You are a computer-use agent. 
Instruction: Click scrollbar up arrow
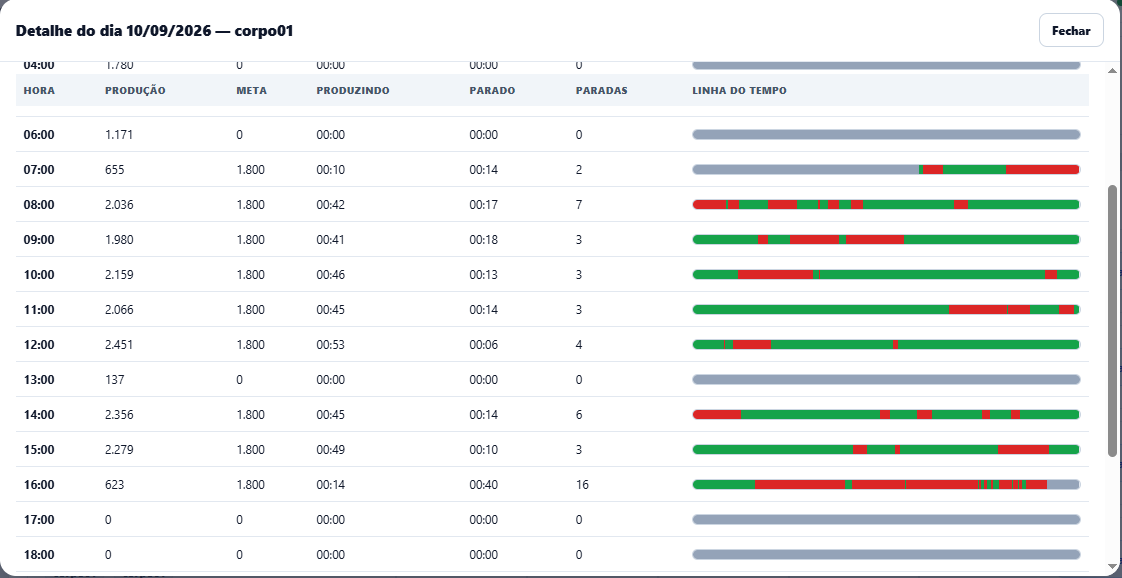[x=1112, y=71]
